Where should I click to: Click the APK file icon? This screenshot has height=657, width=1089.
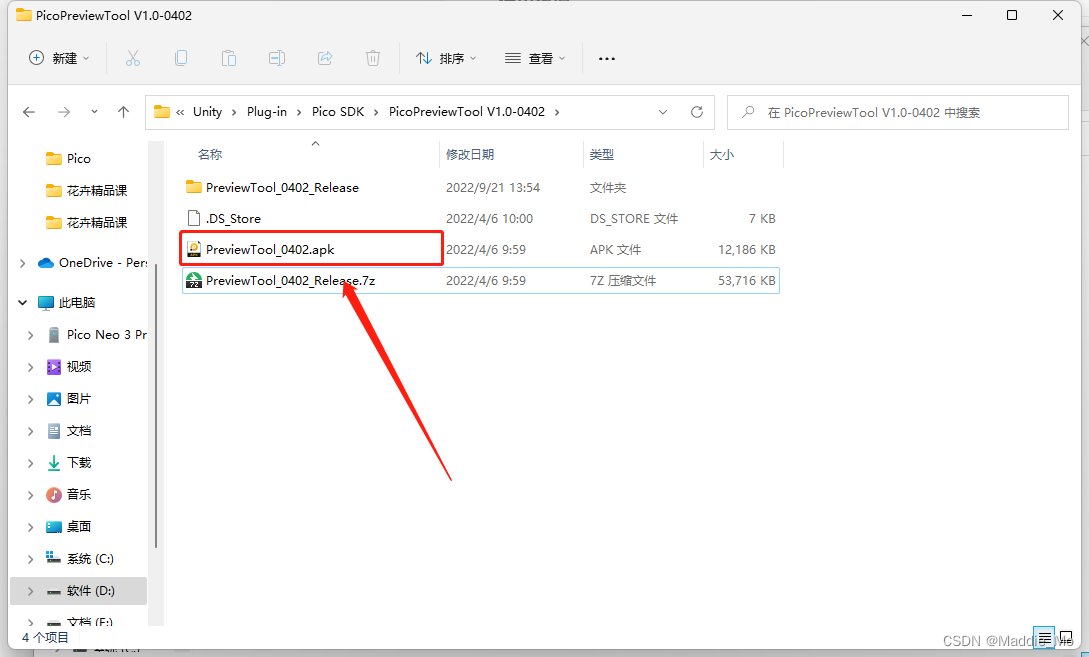pos(194,249)
